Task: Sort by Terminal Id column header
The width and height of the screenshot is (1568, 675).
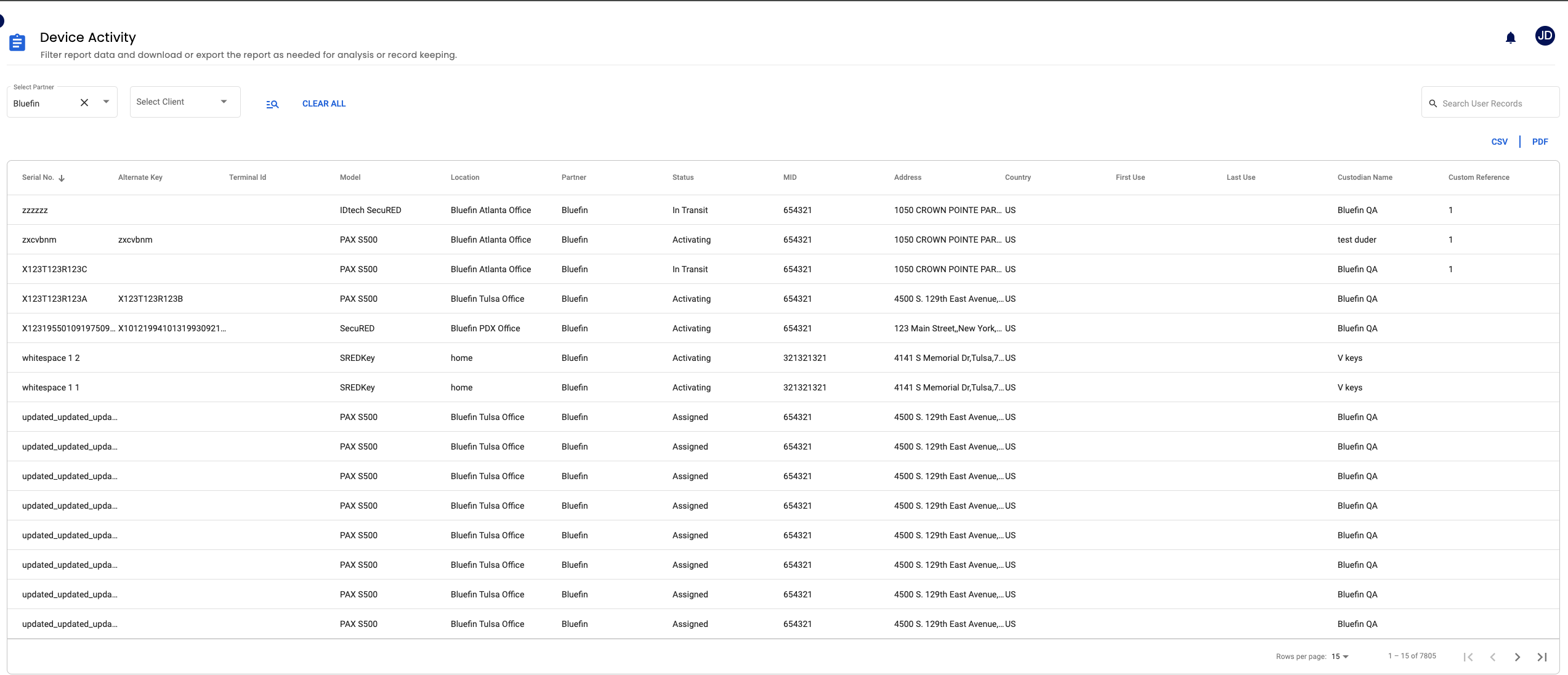Action: pyautogui.click(x=248, y=177)
